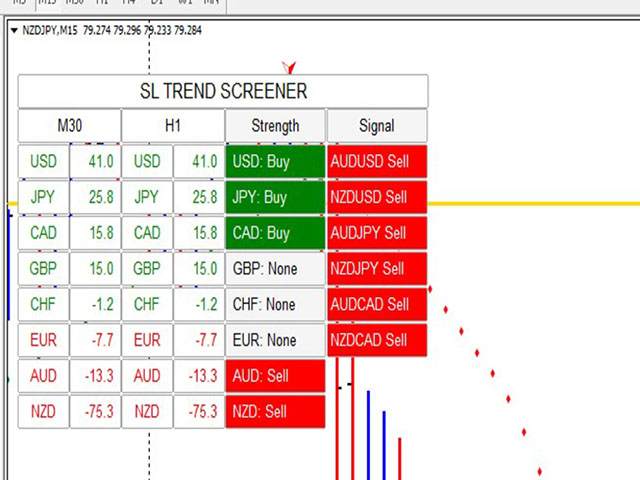Select AUD in the M30 column

[x=43, y=376]
